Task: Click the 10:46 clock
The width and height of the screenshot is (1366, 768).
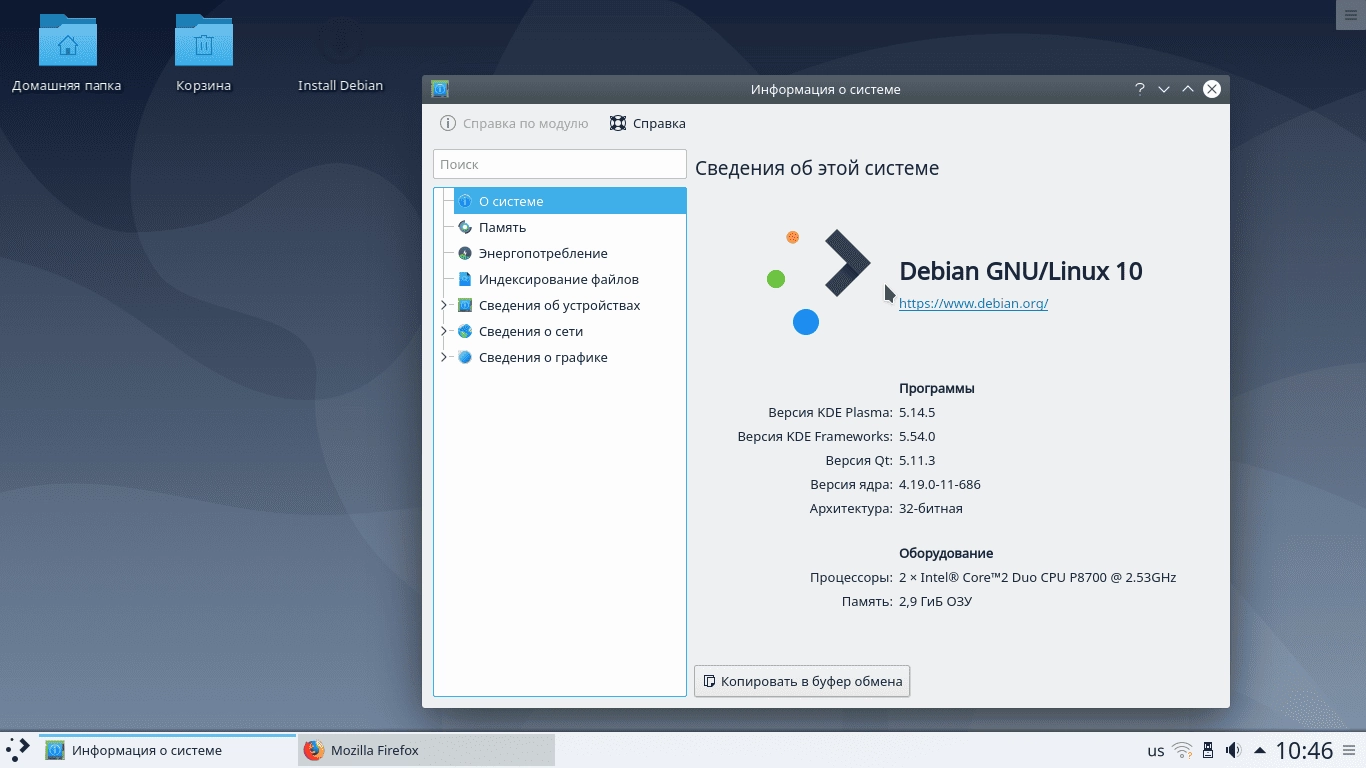Action: click(x=1304, y=750)
